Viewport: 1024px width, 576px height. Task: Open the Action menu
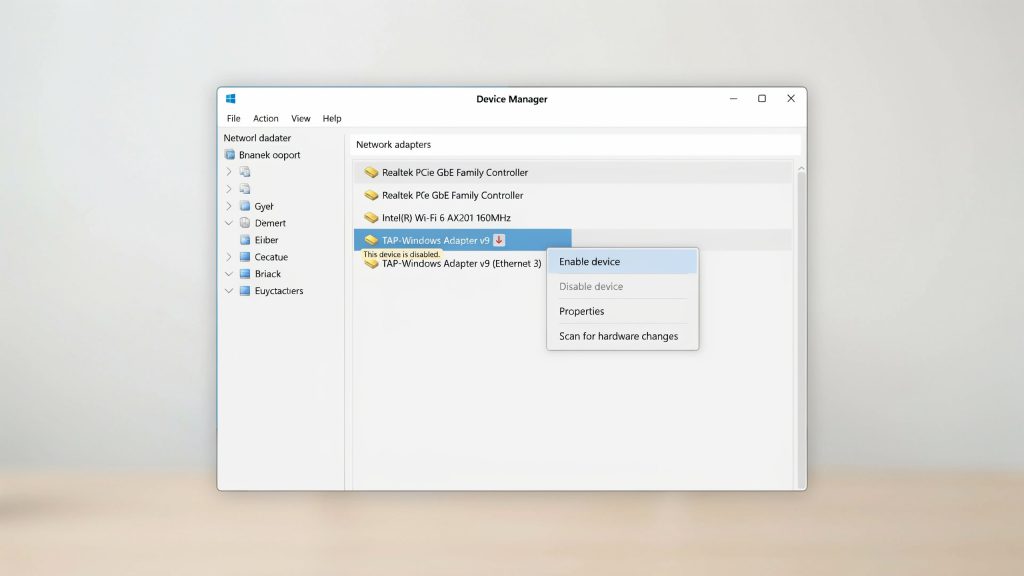tap(266, 118)
